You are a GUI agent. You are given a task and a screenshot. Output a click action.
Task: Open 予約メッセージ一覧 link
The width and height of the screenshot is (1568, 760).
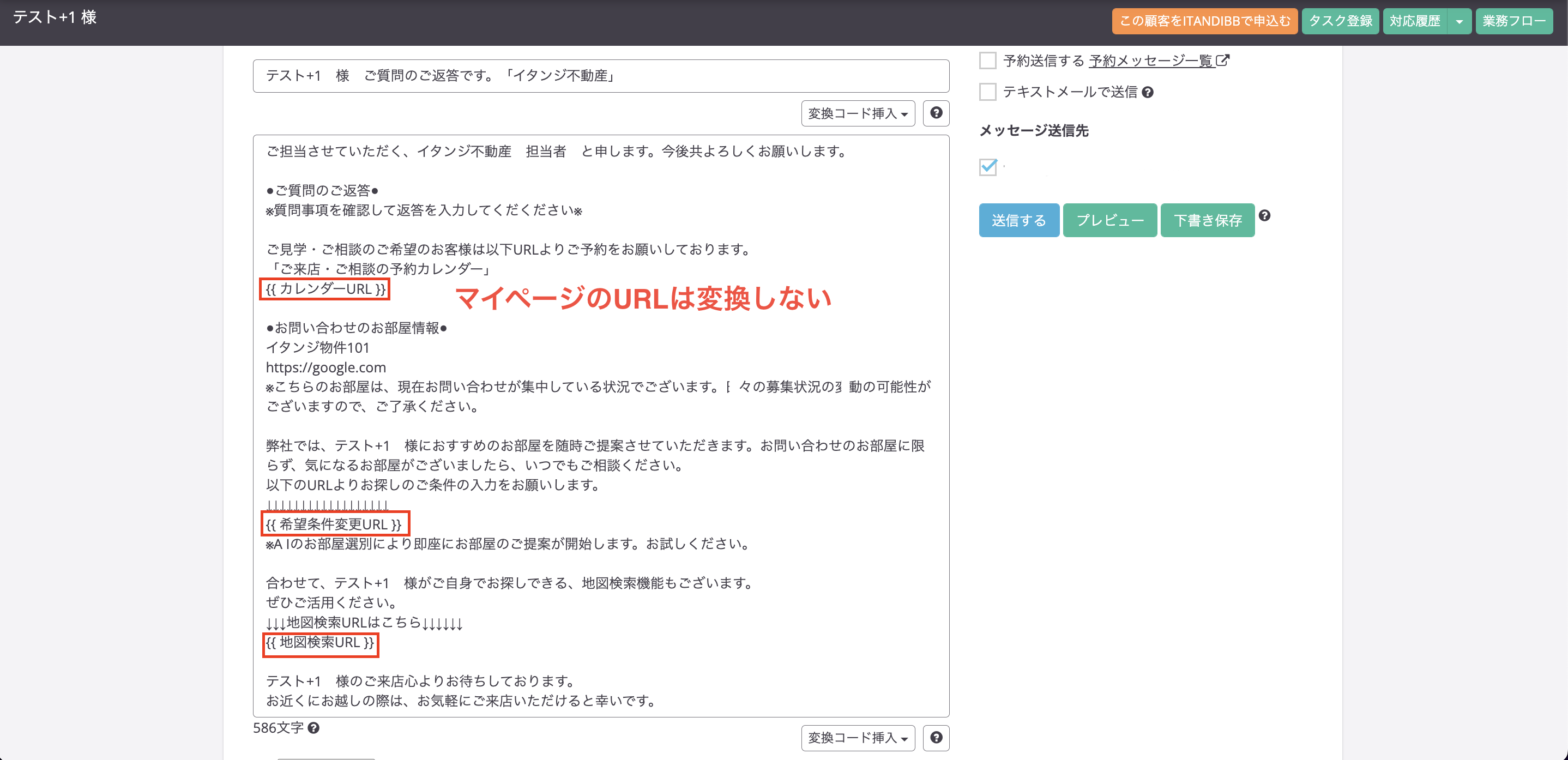click(1150, 61)
